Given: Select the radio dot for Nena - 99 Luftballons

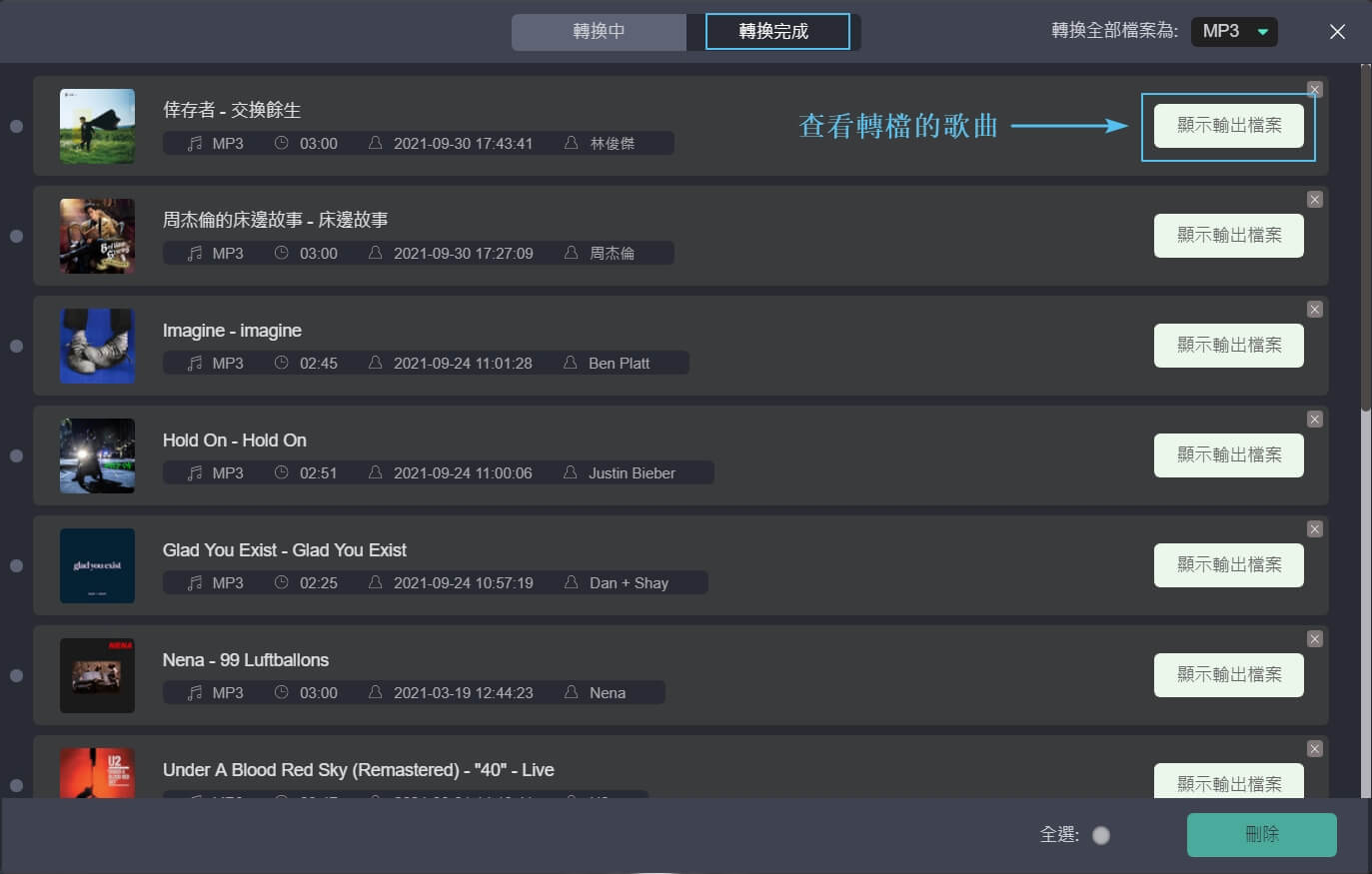Looking at the screenshot, I should tap(16, 675).
